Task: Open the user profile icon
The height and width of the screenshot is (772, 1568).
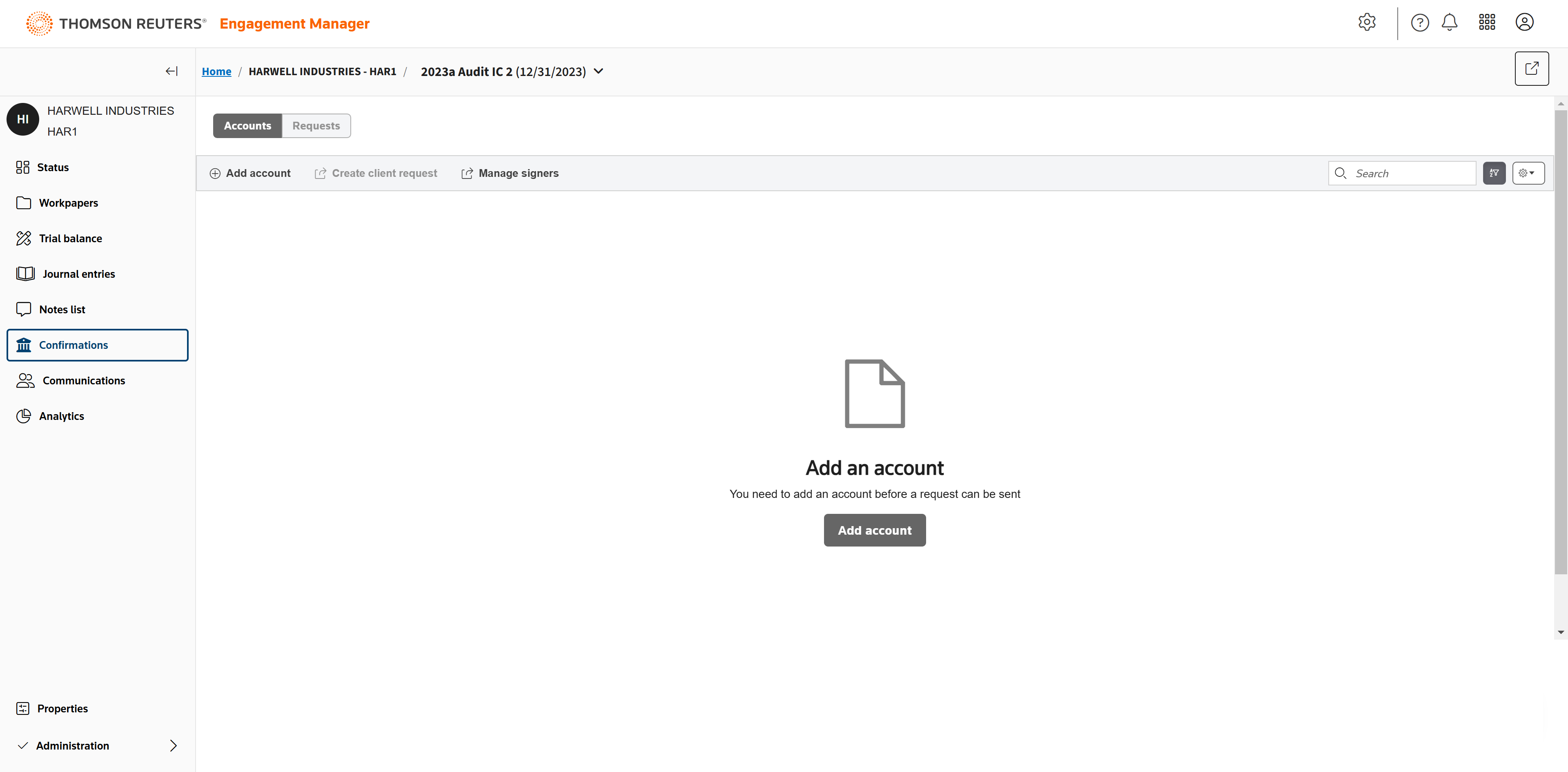Action: click(1524, 22)
